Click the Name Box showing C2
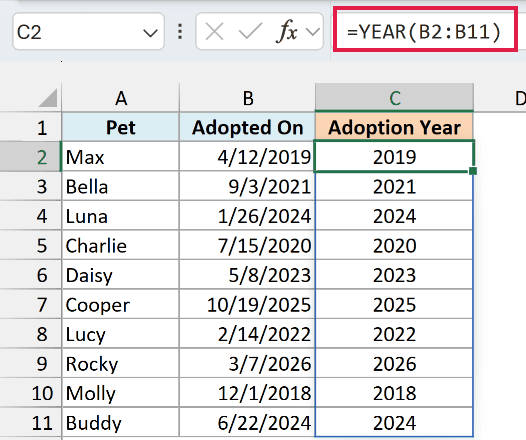 click(x=88, y=32)
